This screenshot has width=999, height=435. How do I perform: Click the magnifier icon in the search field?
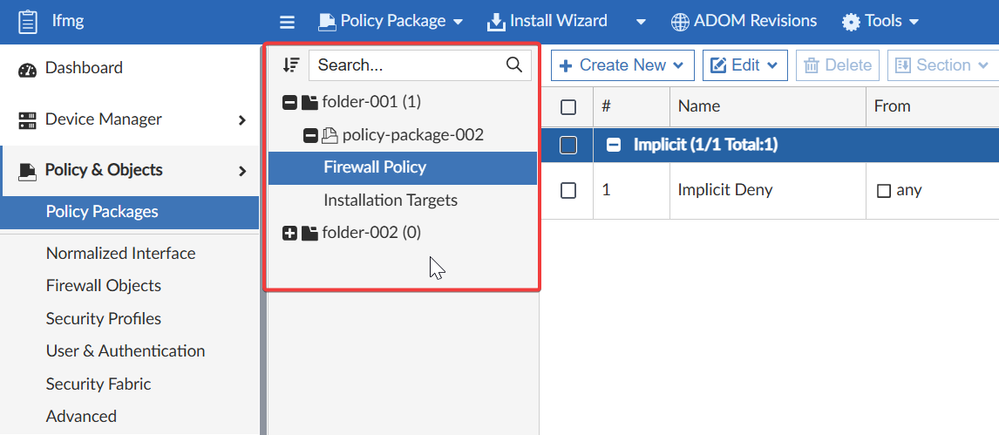click(514, 65)
